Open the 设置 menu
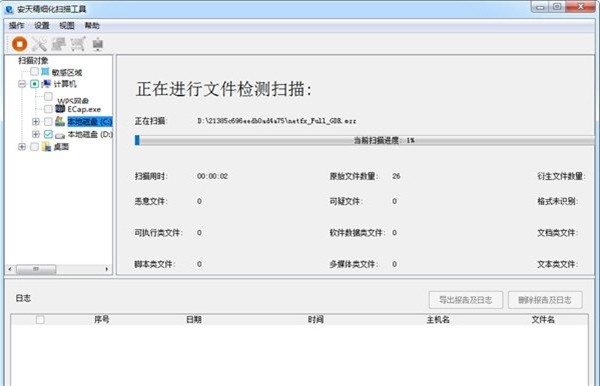 (42, 26)
